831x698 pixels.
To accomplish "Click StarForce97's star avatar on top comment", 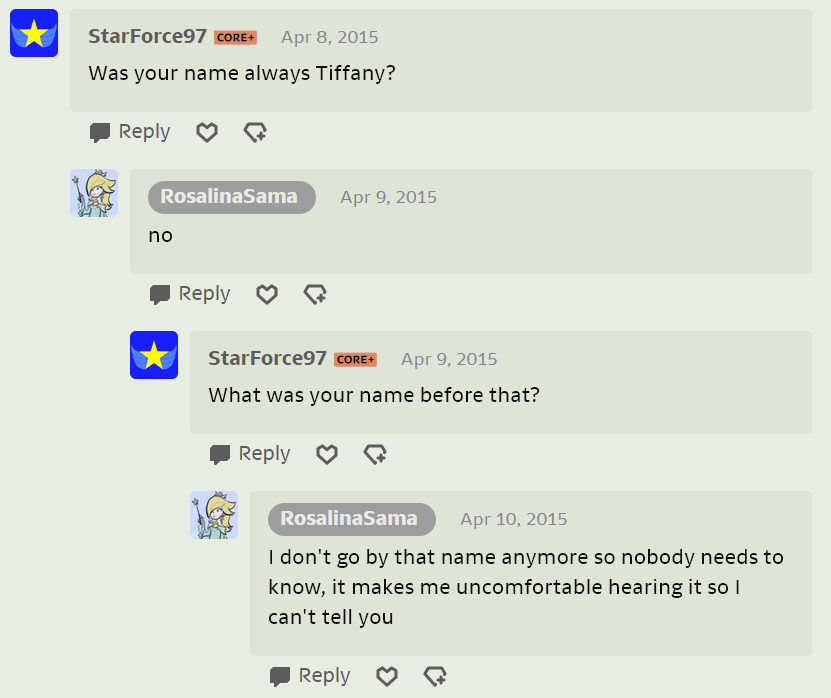I will click(34, 33).
